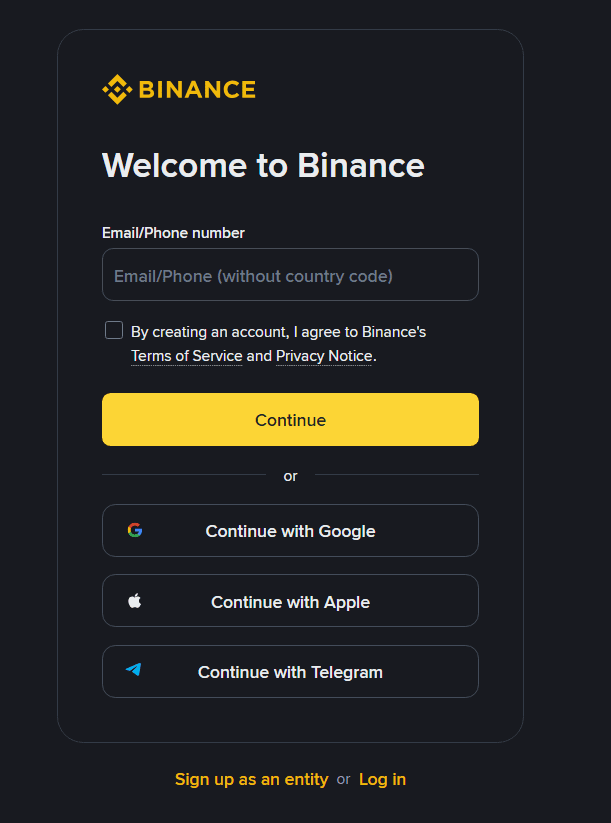This screenshot has width=611, height=823.
Task: Follow the Sign up as an entity link
Action: point(251,779)
